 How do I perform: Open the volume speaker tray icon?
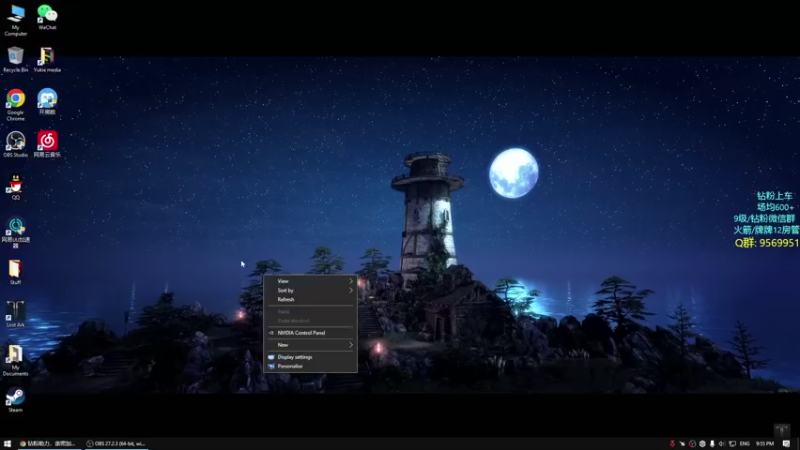click(722, 444)
